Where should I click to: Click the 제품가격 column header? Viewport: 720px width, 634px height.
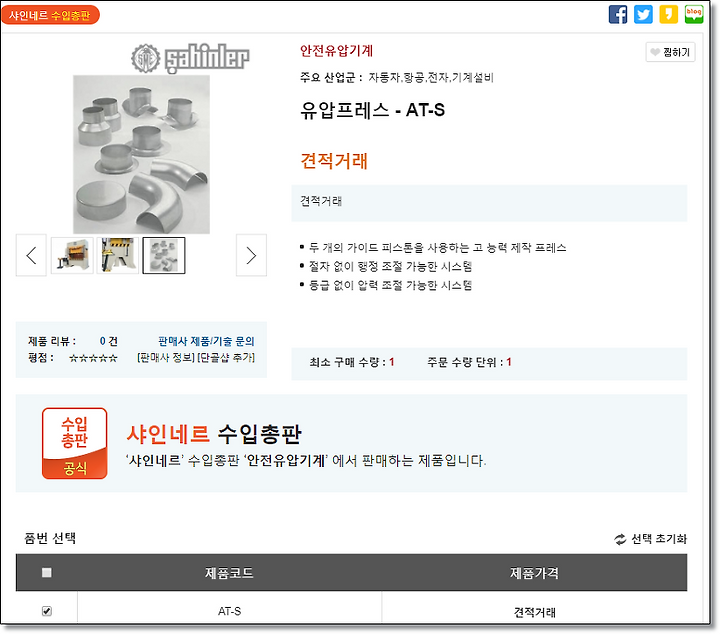pyautogui.click(x=534, y=573)
